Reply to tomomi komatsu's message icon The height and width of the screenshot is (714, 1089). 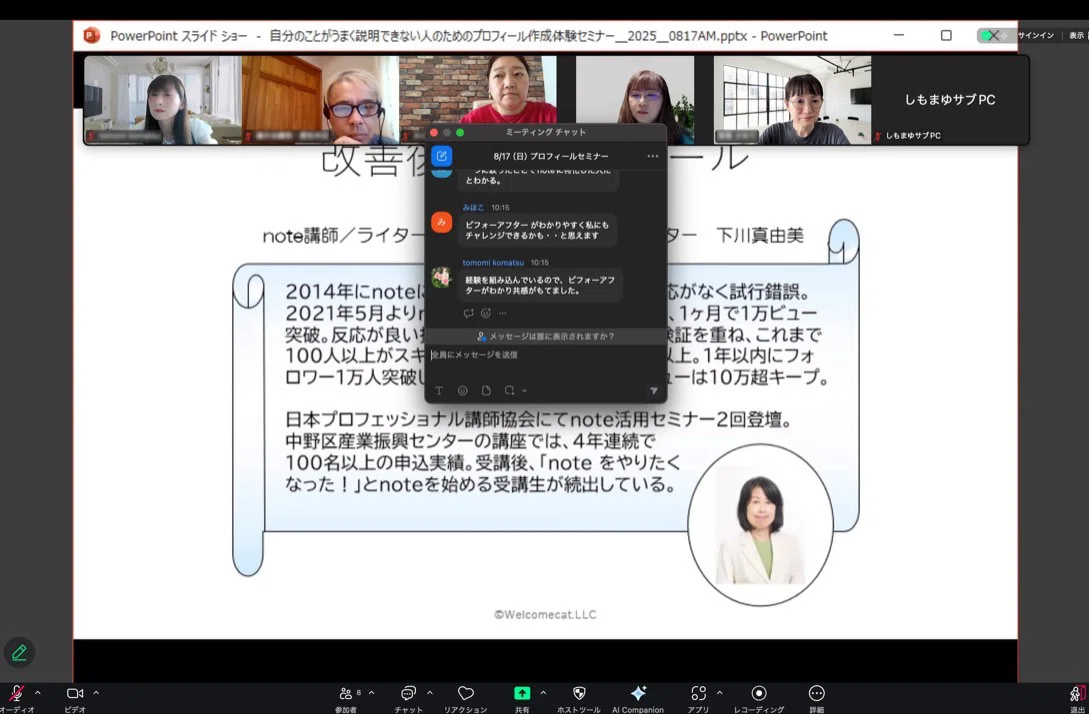tap(469, 313)
